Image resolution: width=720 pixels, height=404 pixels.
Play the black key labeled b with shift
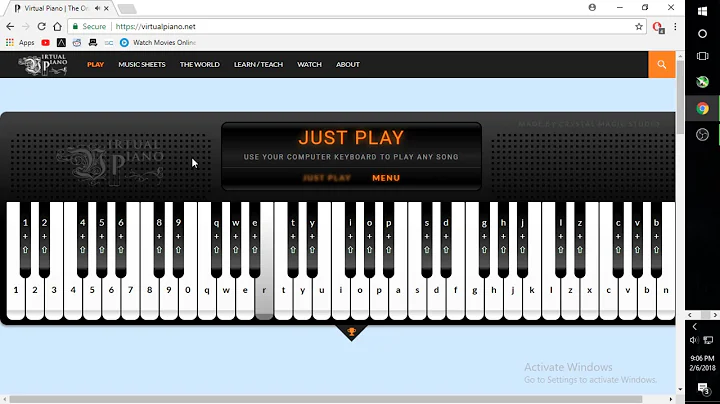(656, 240)
